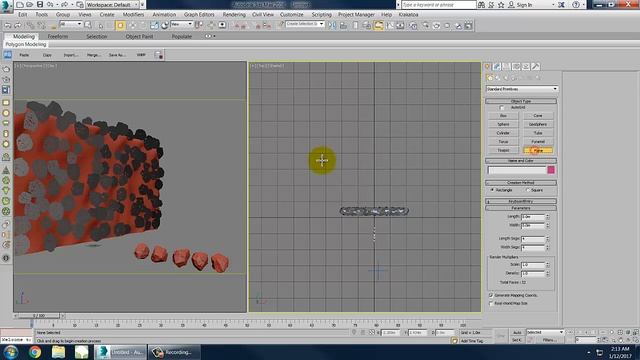
Task: Open the Standard Primitives dropdown
Action: (522, 89)
